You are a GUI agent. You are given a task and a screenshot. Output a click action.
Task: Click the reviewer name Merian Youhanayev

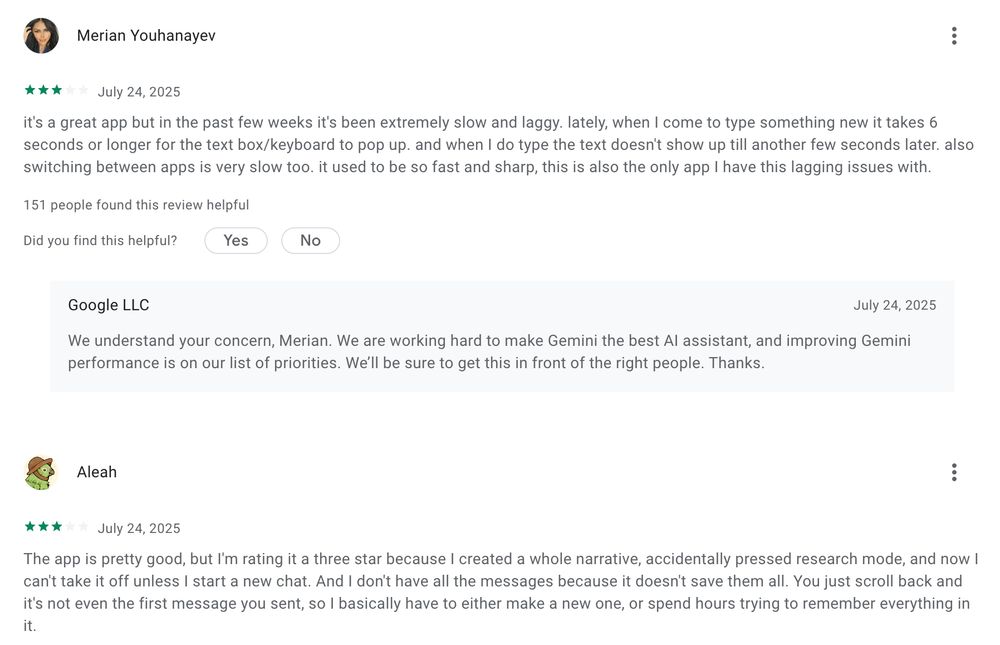[146, 35]
